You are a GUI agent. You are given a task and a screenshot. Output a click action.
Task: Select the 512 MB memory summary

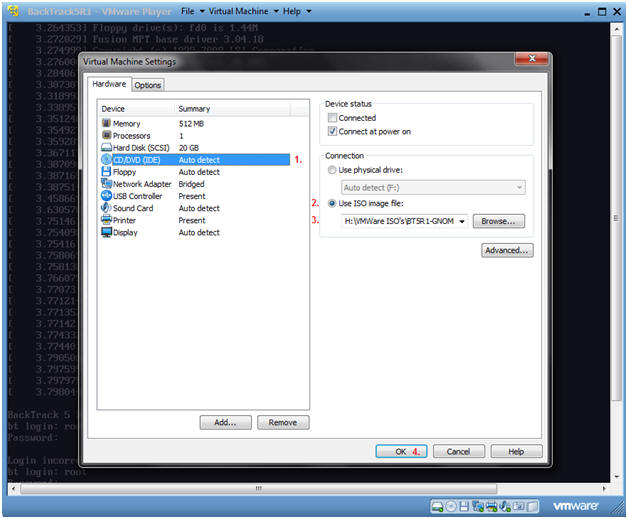[x=191, y=124]
